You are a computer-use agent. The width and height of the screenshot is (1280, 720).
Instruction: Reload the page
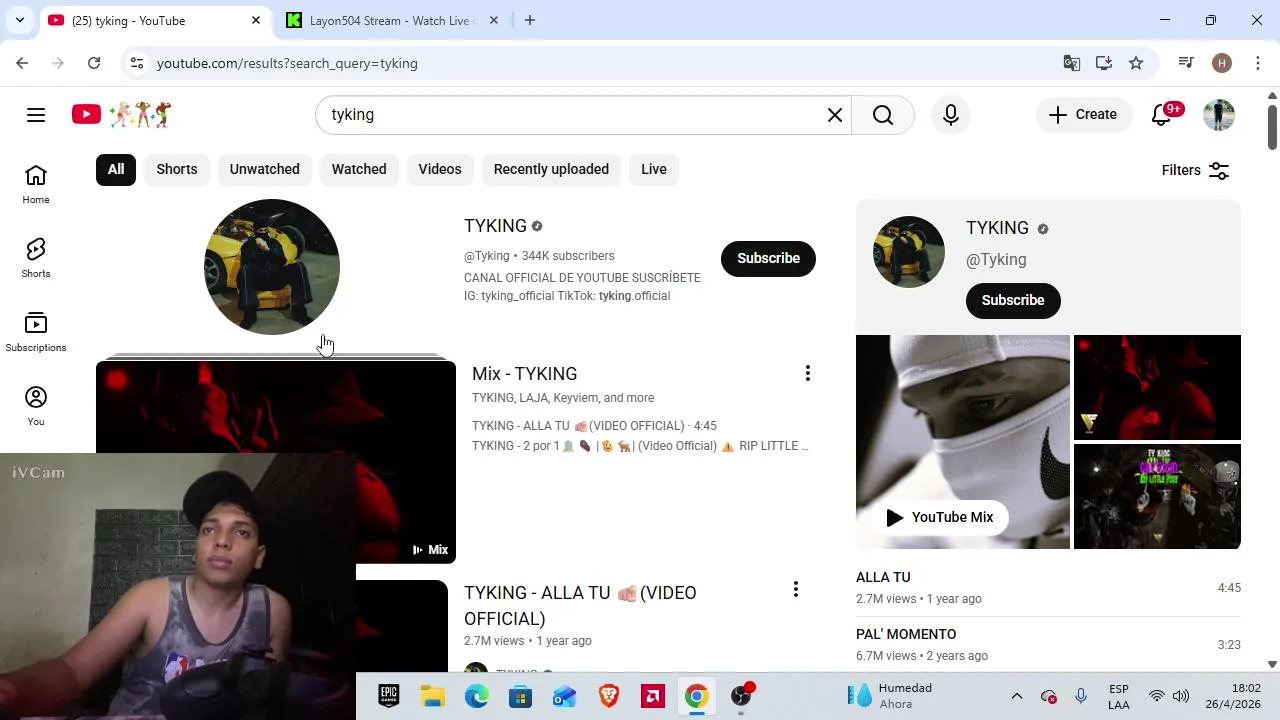pos(94,63)
